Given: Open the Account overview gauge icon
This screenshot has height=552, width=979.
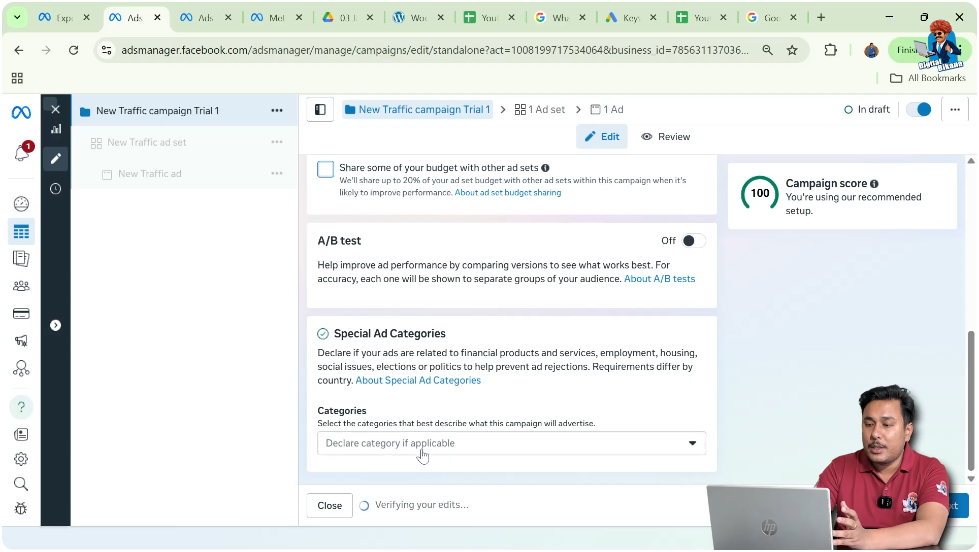Looking at the screenshot, I should [21, 204].
